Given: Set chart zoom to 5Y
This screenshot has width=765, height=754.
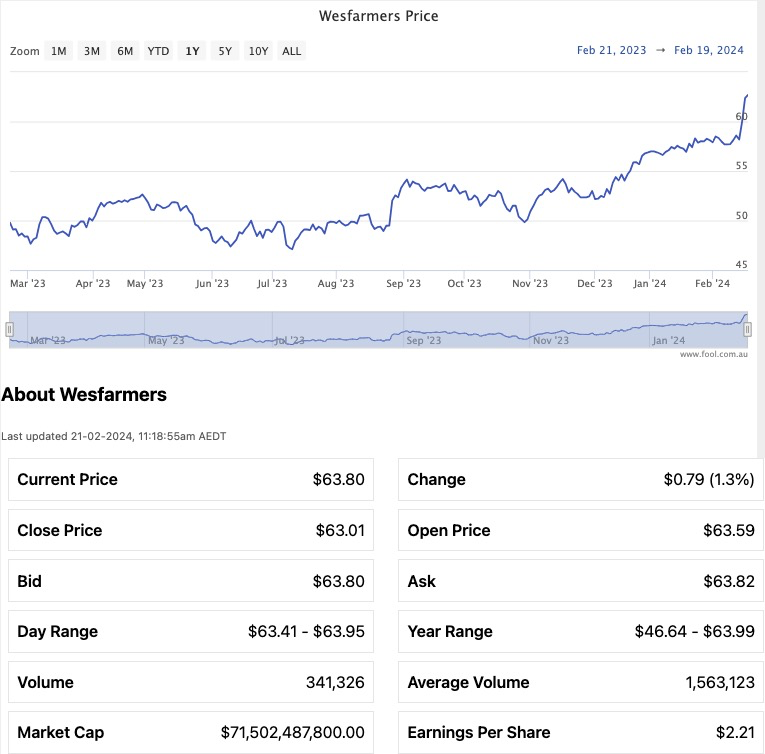Looking at the screenshot, I should tap(225, 51).
